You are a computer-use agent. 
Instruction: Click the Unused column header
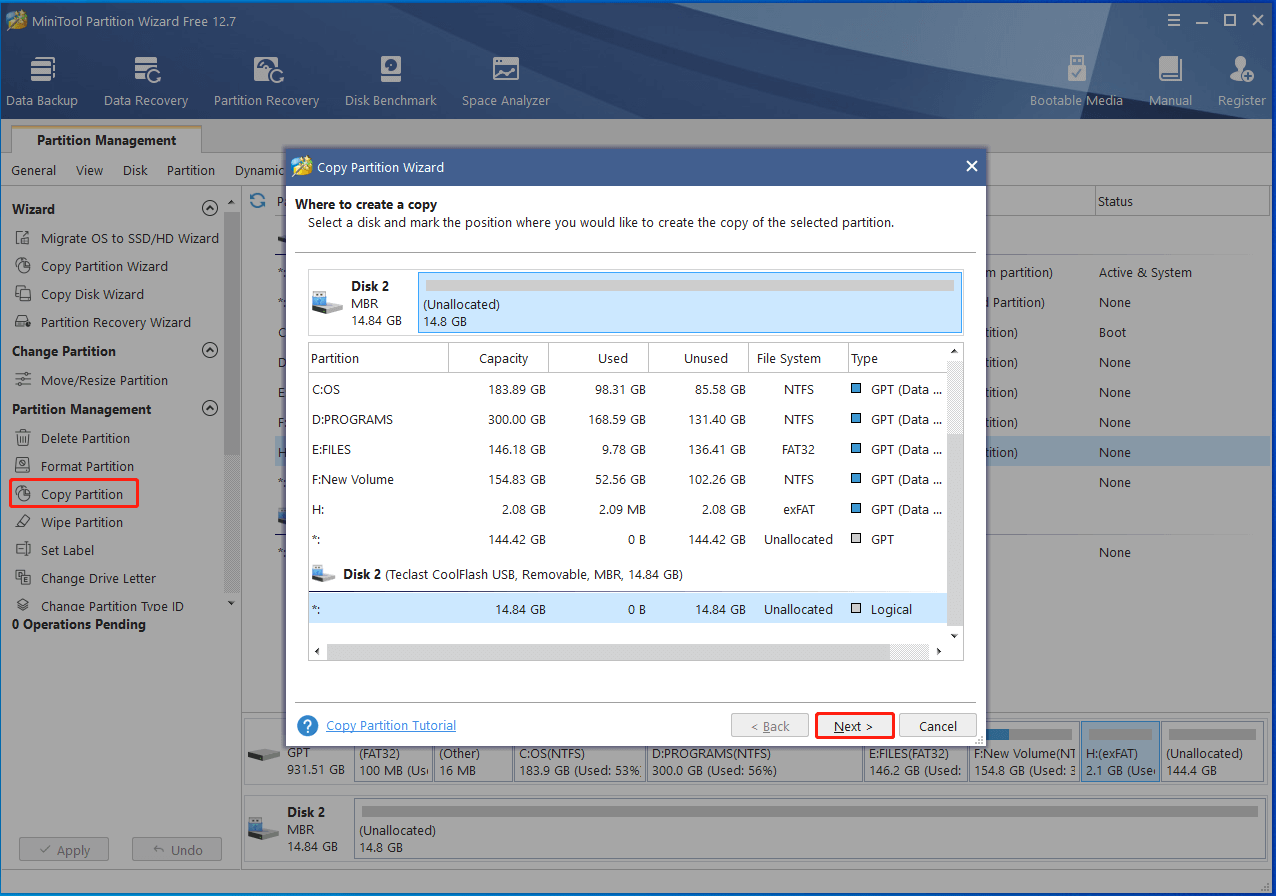click(699, 358)
